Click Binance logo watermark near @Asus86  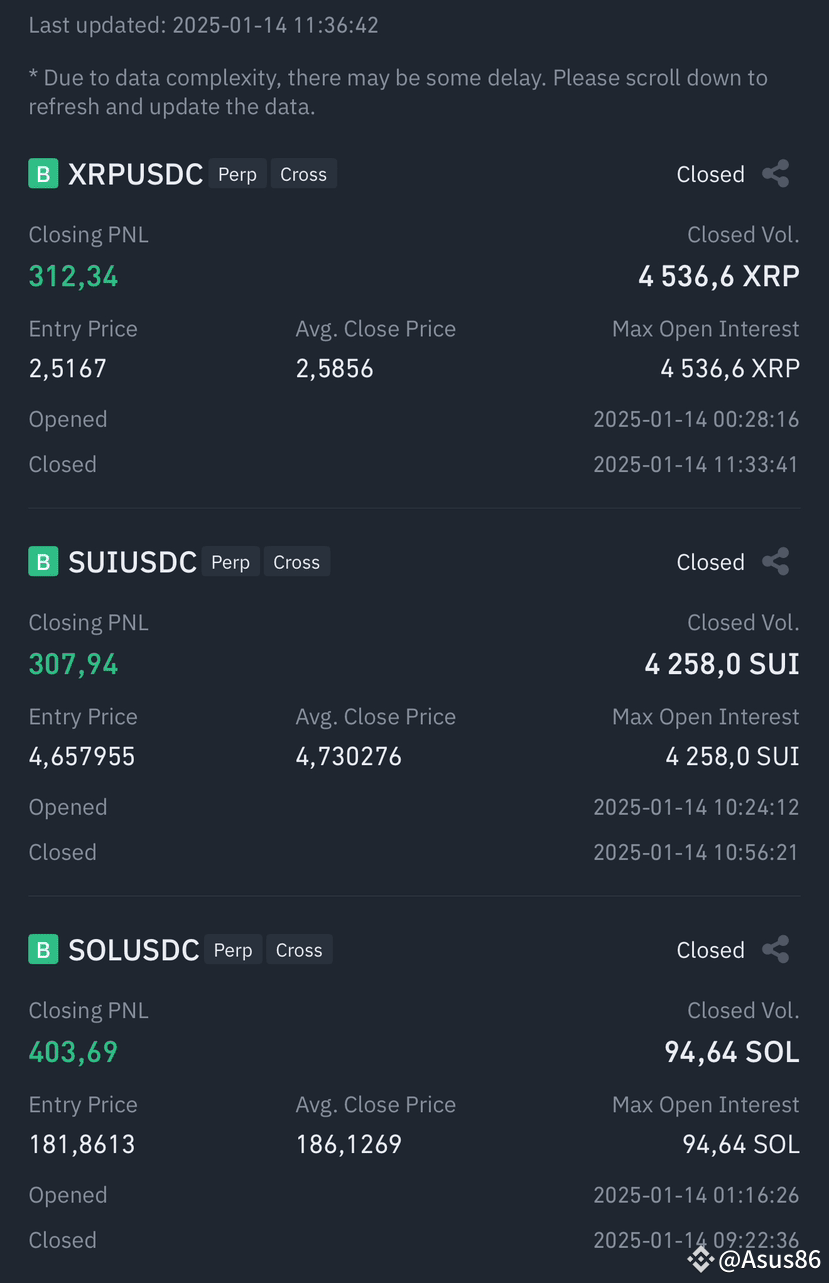700,1259
